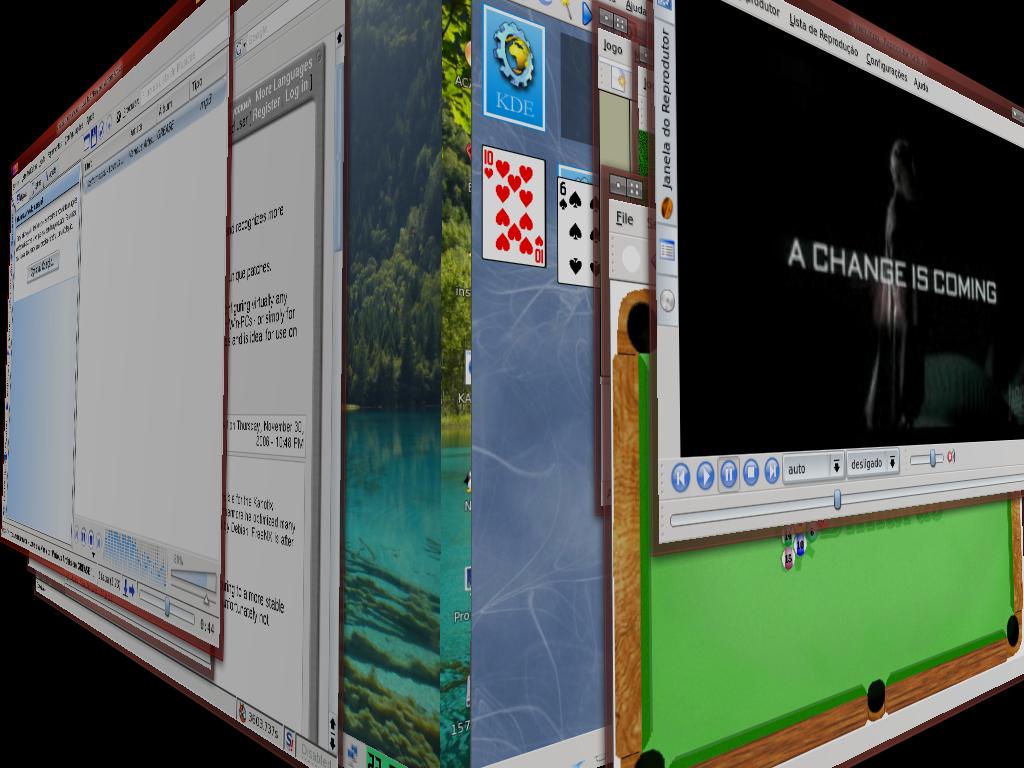Click the bottom middle pocket of pool table
The image size is (1024, 768).
click(876, 696)
